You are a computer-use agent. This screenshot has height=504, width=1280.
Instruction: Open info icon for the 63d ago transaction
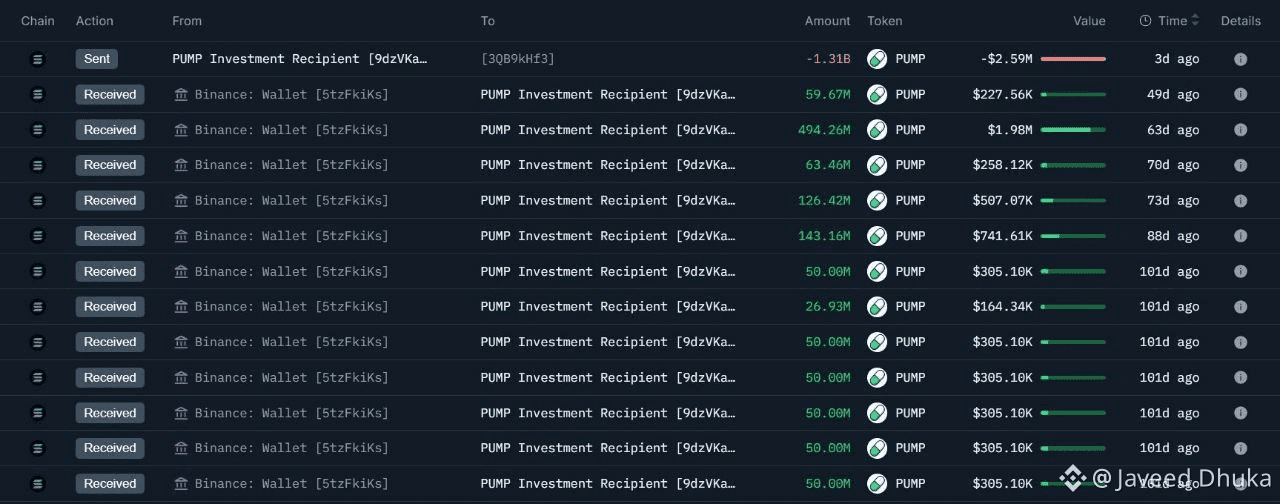pyautogui.click(x=1240, y=130)
